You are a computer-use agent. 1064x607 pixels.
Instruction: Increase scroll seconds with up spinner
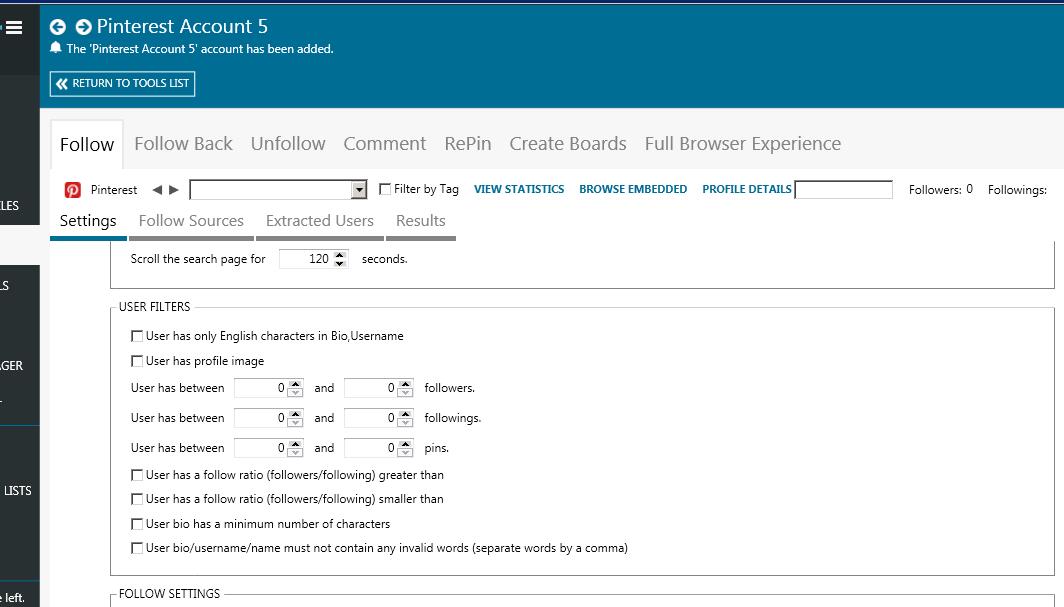(340, 255)
